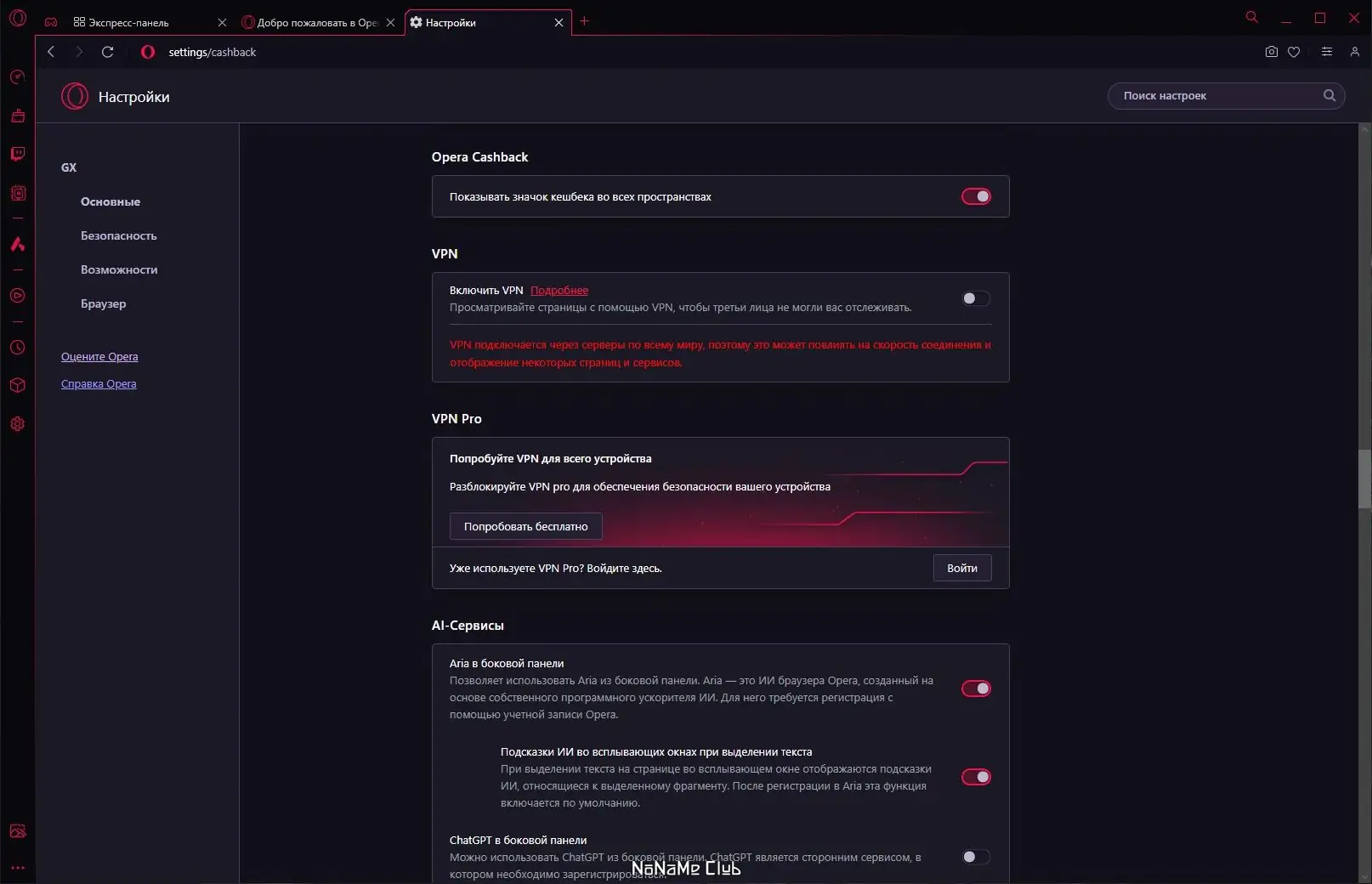Open the Opera menu logo button

pos(17,18)
